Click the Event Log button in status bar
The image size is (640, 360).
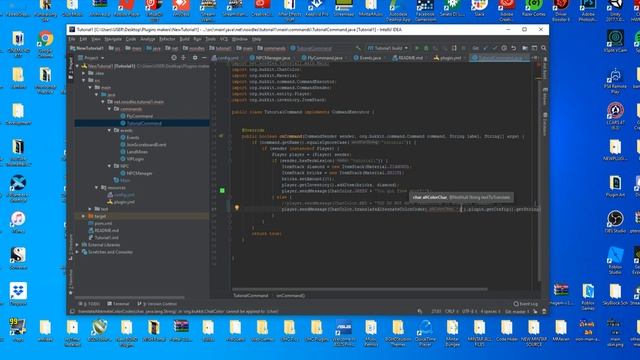coord(525,304)
